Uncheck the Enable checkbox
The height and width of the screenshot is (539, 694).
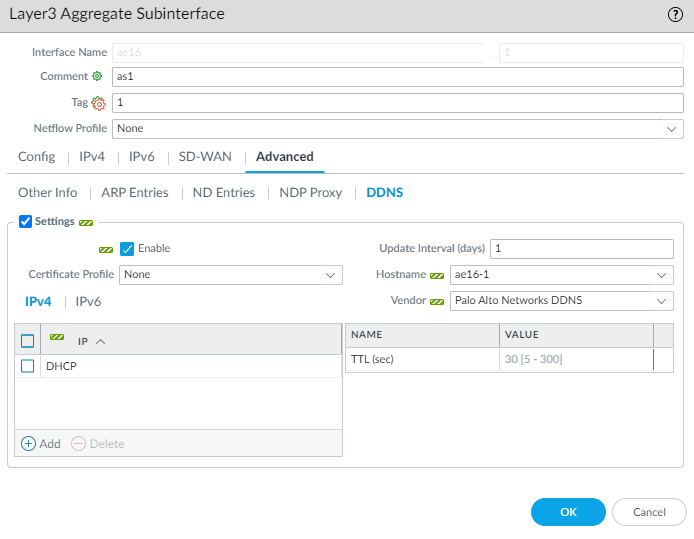[127, 249]
